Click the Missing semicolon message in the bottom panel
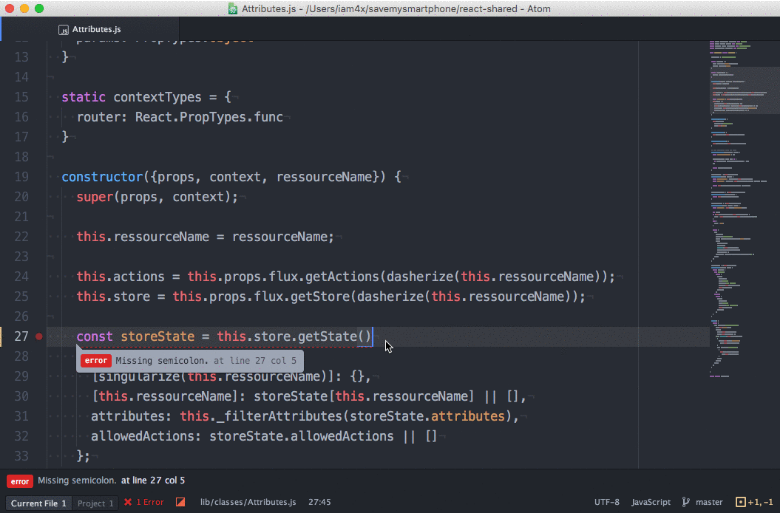This screenshot has width=782, height=514. tap(77, 481)
